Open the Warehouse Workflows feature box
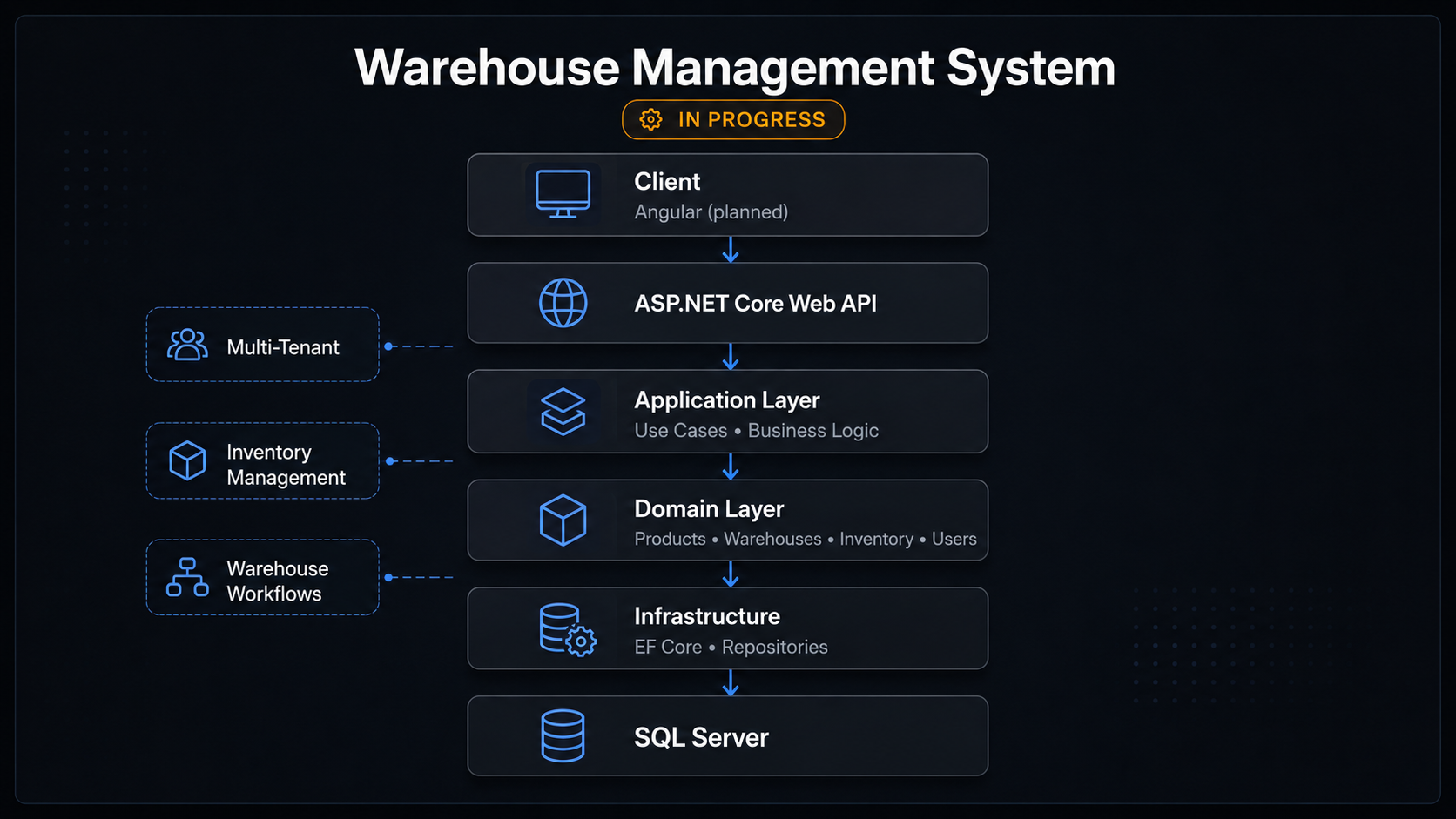The height and width of the screenshot is (819, 1456). tap(263, 577)
